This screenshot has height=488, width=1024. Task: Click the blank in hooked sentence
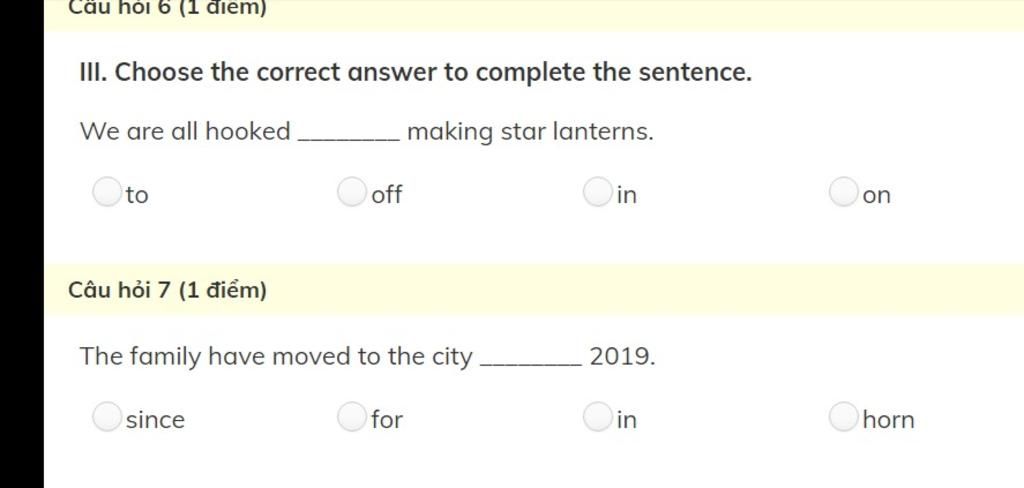pos(349,134)
